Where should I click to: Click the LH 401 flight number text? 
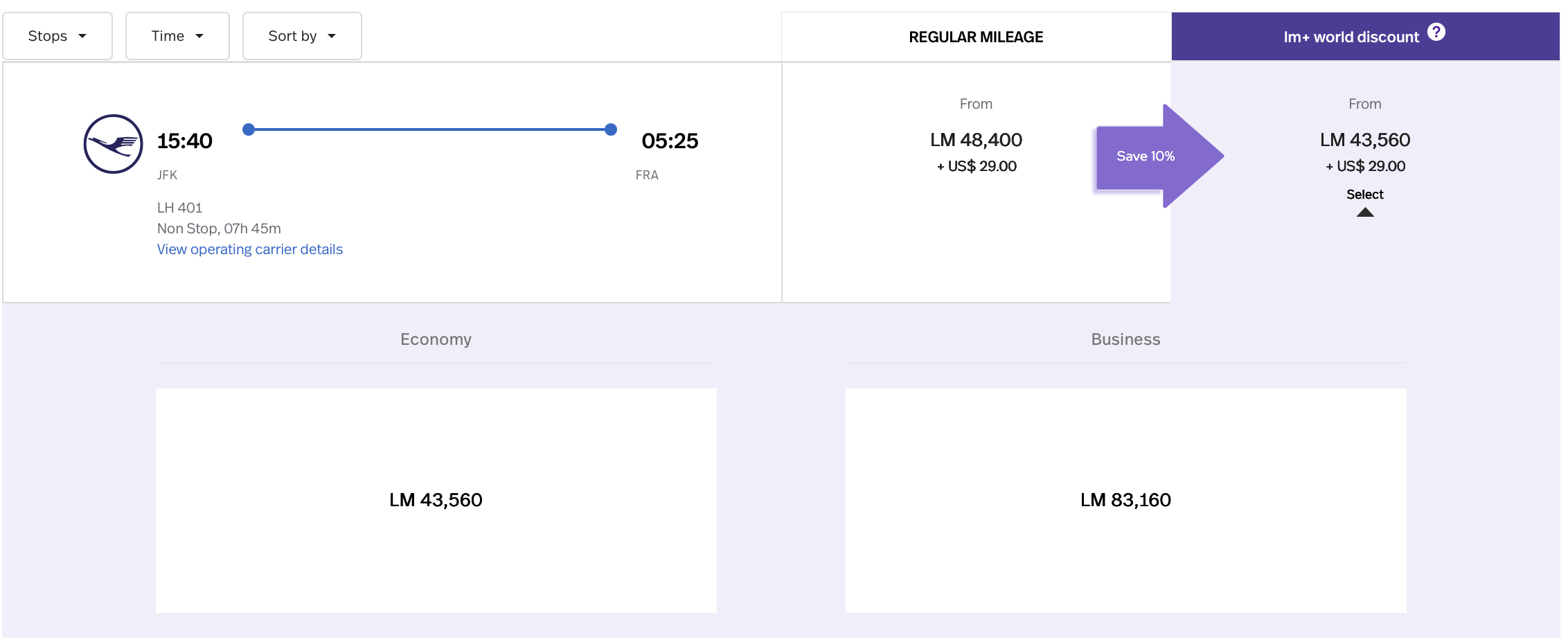point(179,207)
